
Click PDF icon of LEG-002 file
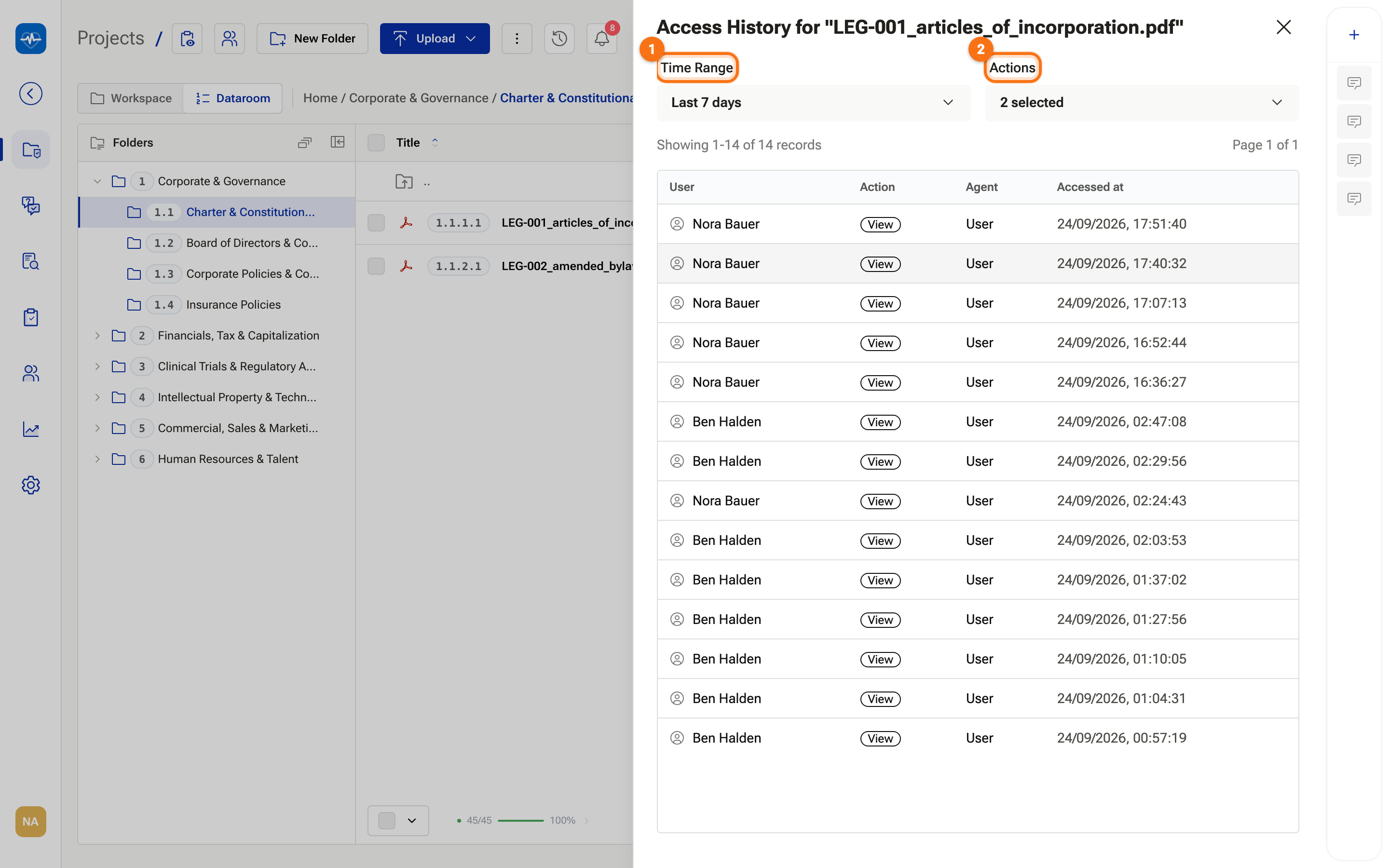(407, 266)
